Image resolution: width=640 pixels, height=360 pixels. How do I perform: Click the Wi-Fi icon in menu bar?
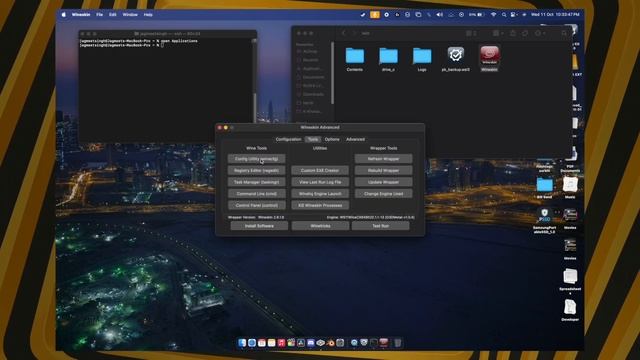[493, 14]
